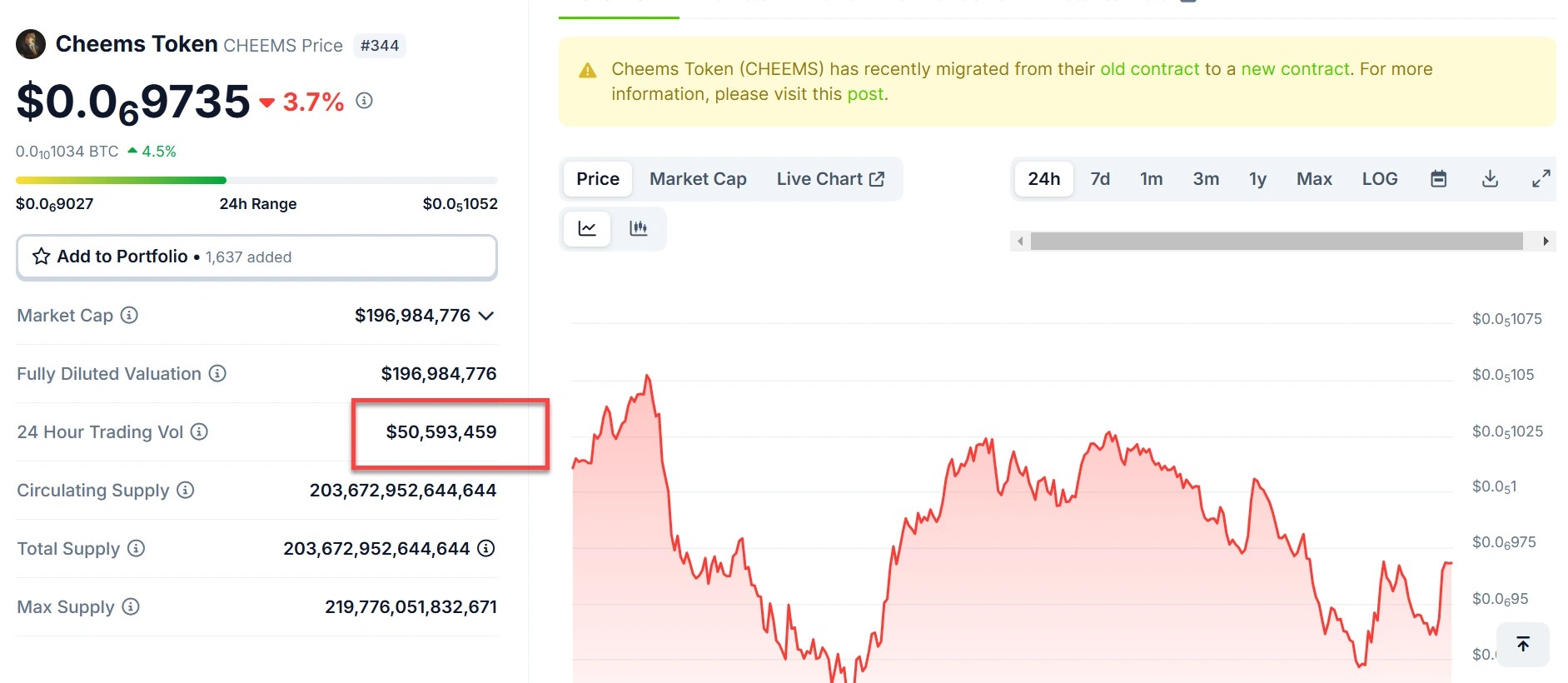The image size is (1568, 683).
Task: Click info icon next to Max Supply
Action: (x=131, y=606)
